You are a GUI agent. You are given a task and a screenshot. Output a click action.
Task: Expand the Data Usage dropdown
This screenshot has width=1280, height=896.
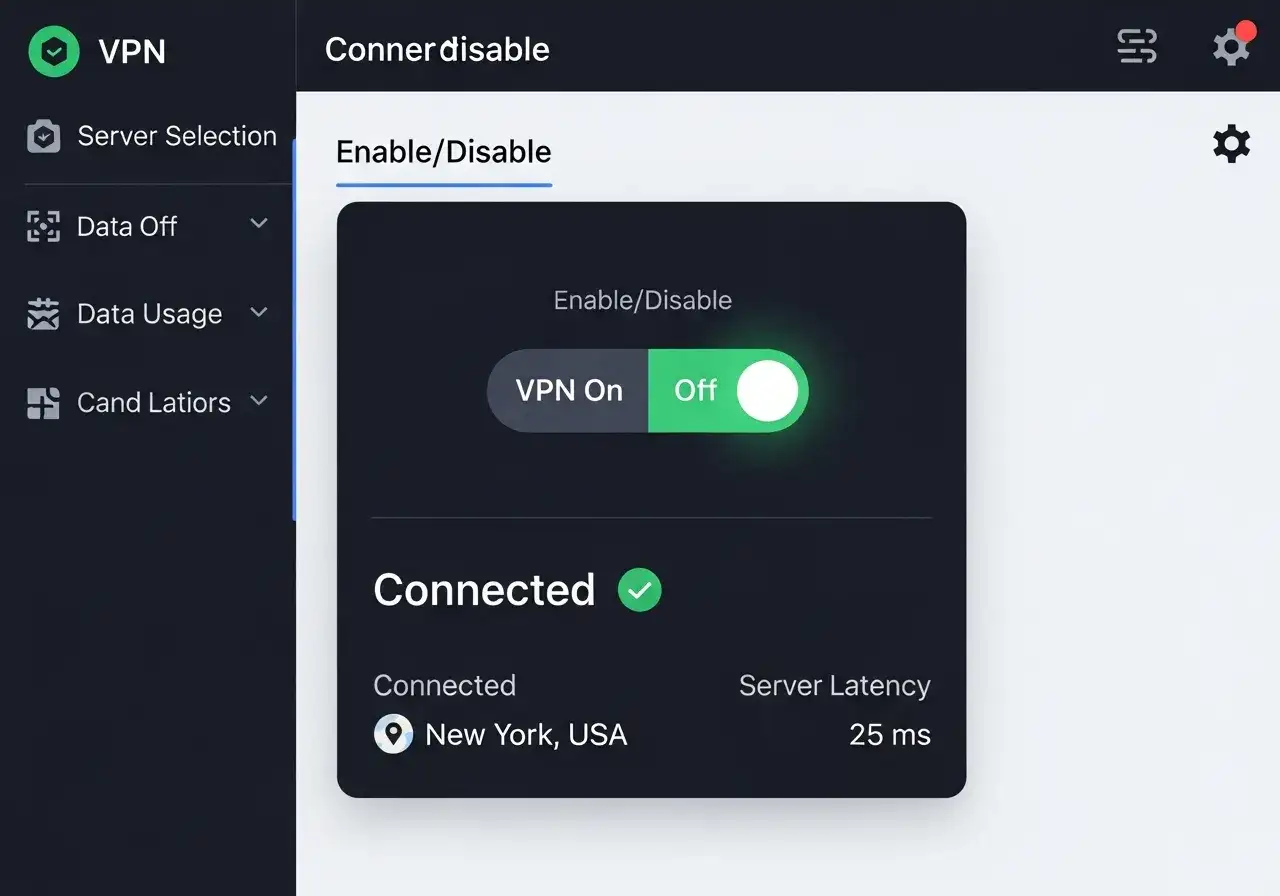pos(259,312)
